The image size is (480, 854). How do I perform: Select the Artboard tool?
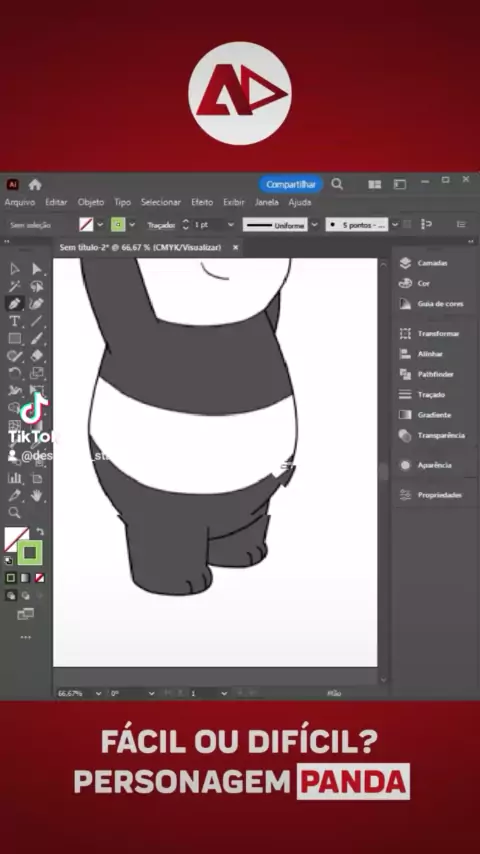click(37, 478)
